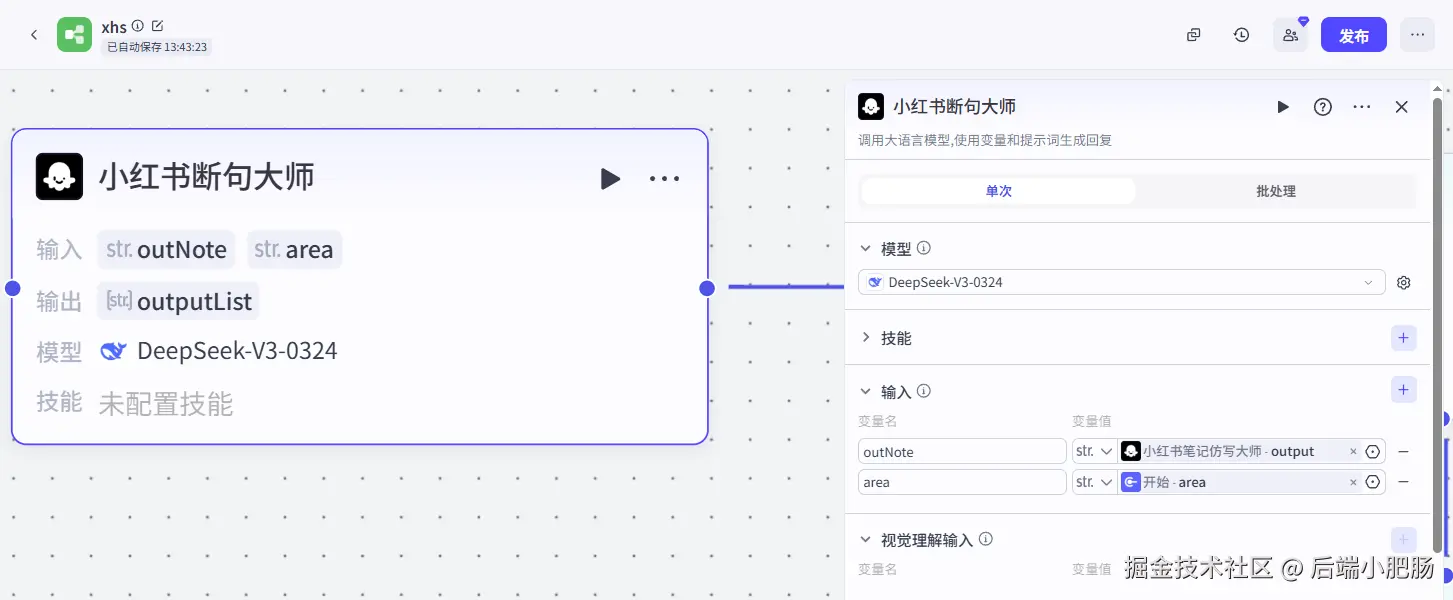The image size is (1453, 600).
Task: Add a skill with plus button
Action: pos(1404,338)
